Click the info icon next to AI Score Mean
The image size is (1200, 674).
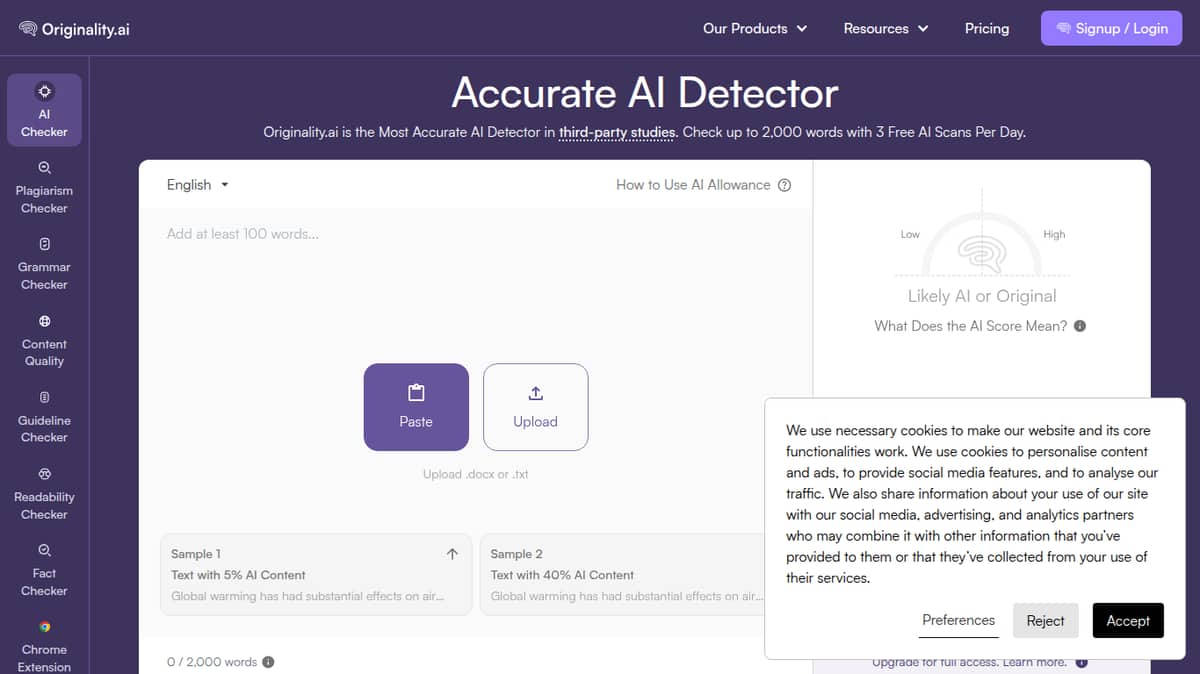1080,326
